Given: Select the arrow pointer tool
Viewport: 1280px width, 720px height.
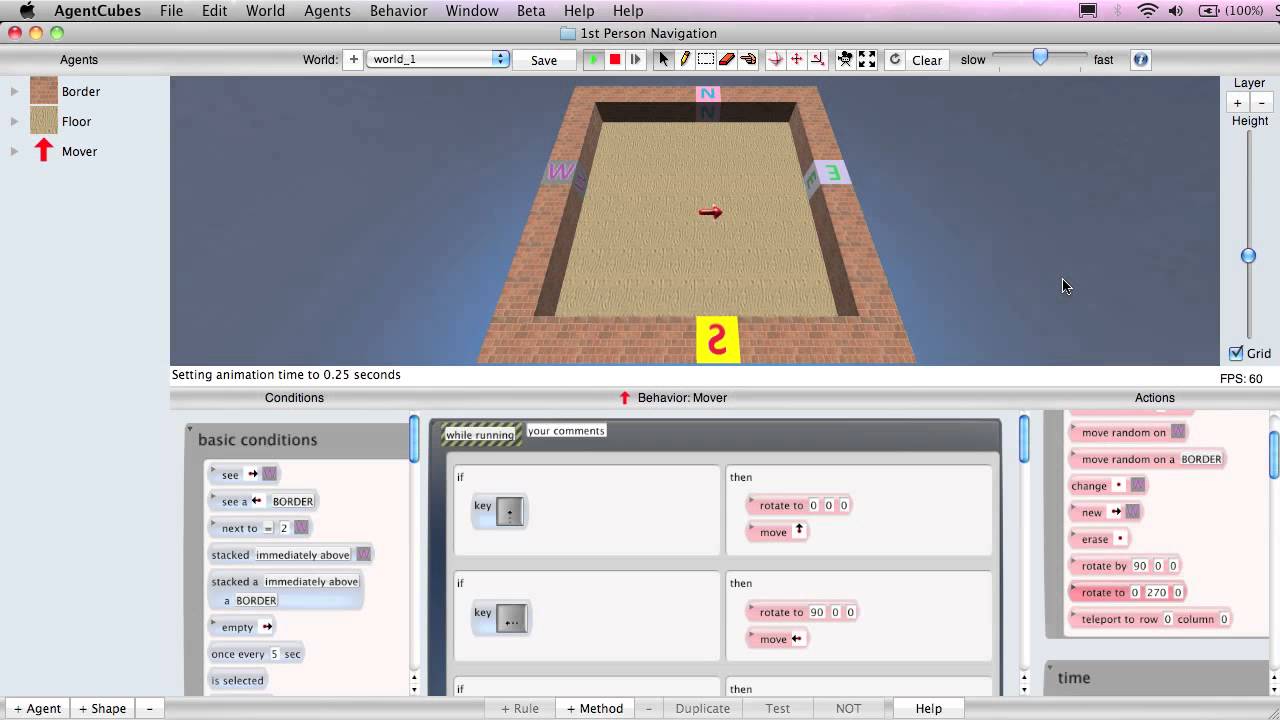Looking at the screenshot, I should click(663, 59).
